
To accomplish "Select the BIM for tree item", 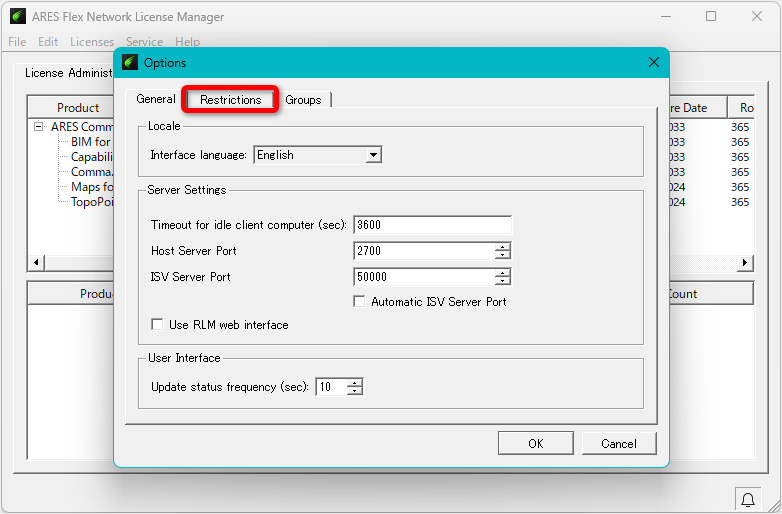I will (x=91, y=142).
